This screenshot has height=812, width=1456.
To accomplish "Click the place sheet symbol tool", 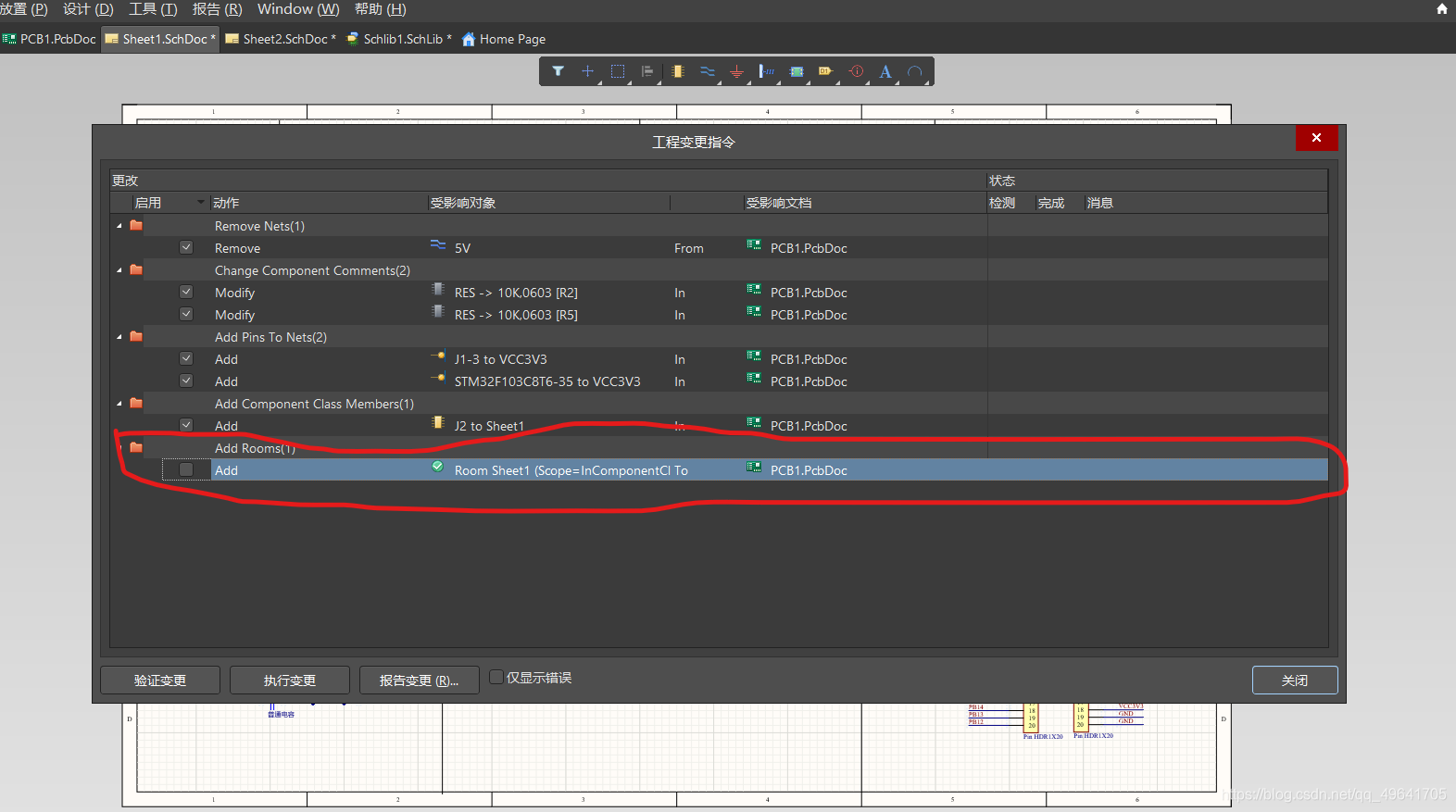I will (x=797, y=71).
